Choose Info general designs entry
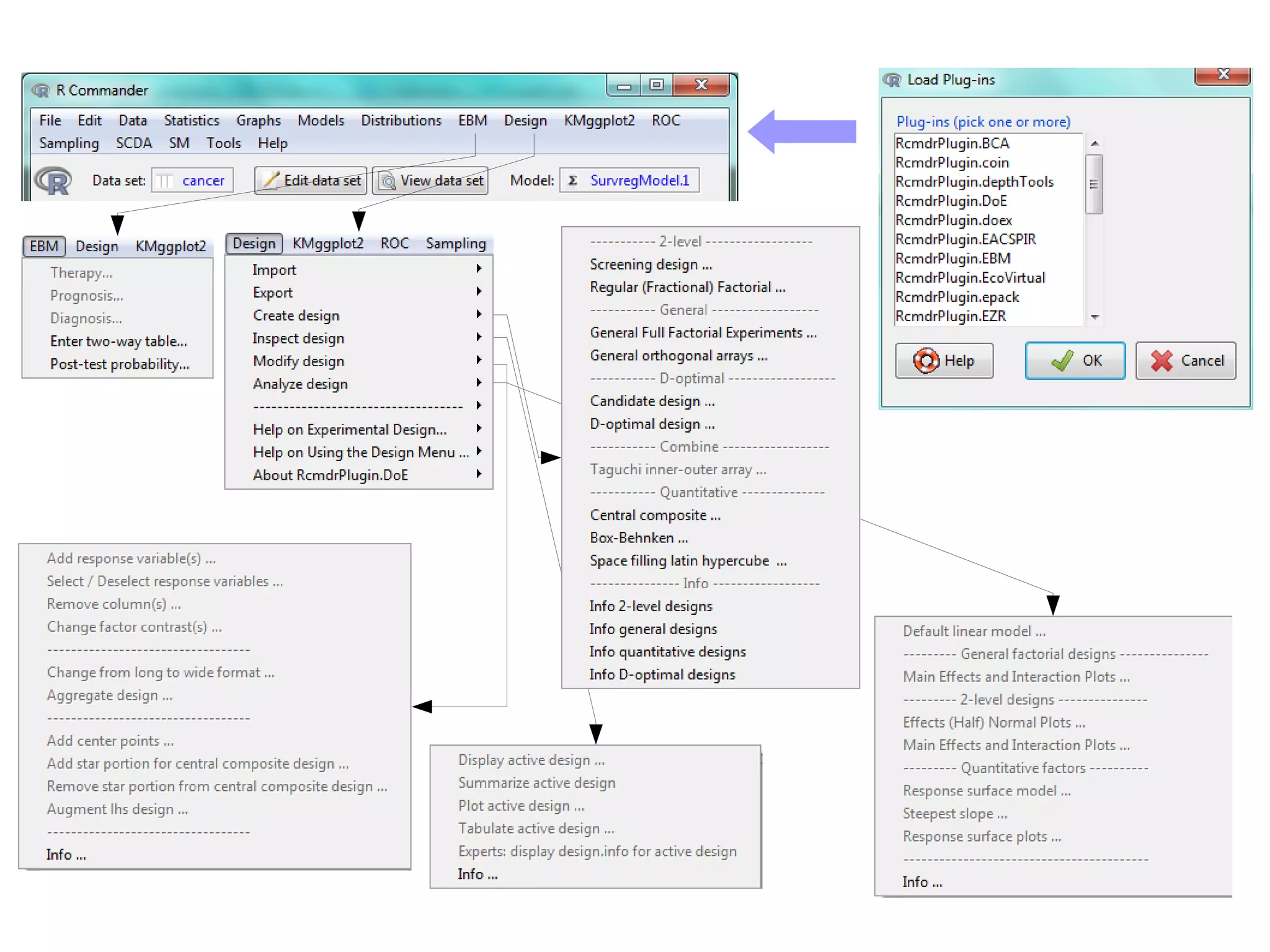Viewport: 1270px width, 952px height. pyautogui.click(x=653, y=630)
